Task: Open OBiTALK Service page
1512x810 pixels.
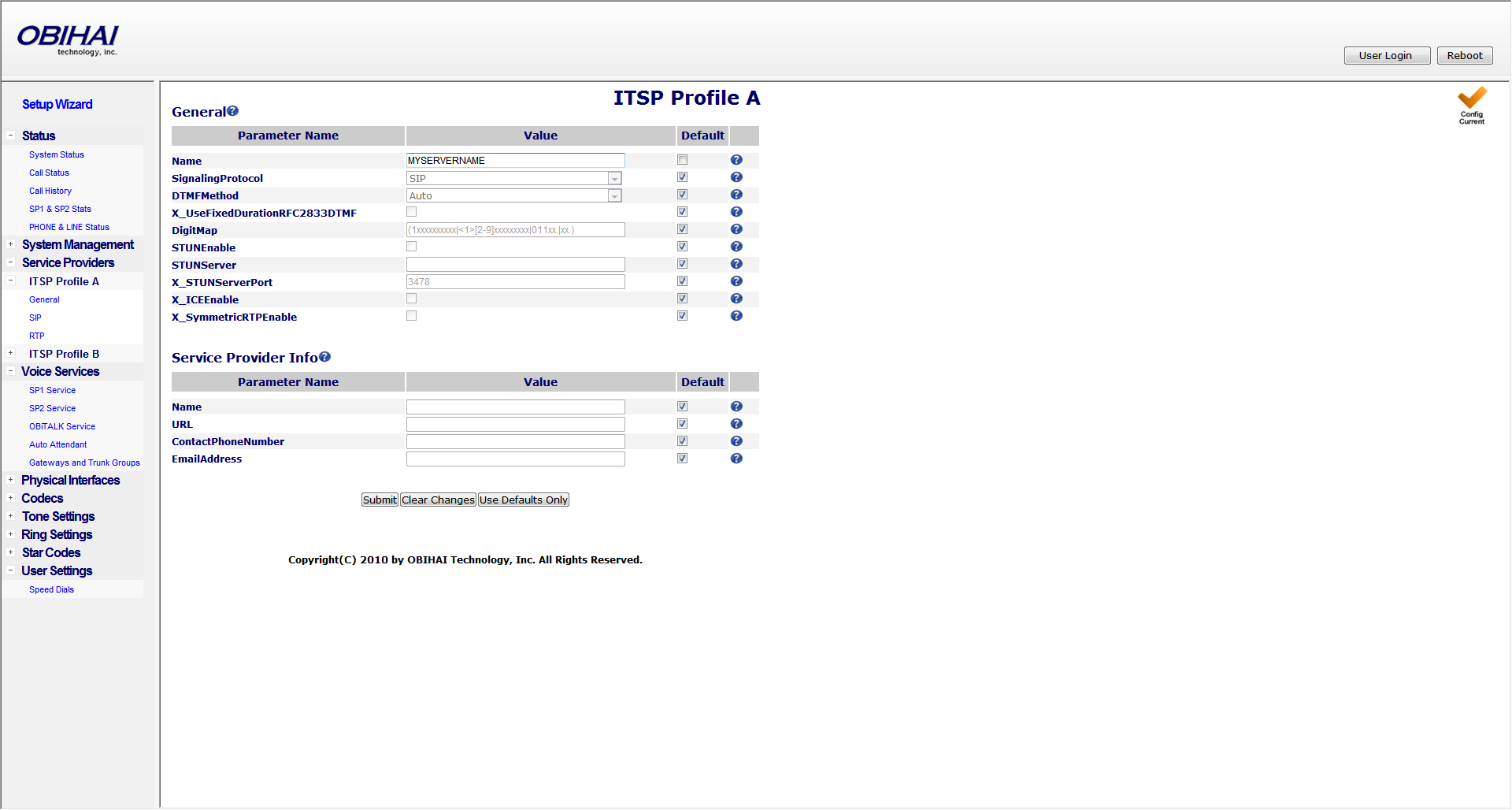Action: (x=62, y=427)
